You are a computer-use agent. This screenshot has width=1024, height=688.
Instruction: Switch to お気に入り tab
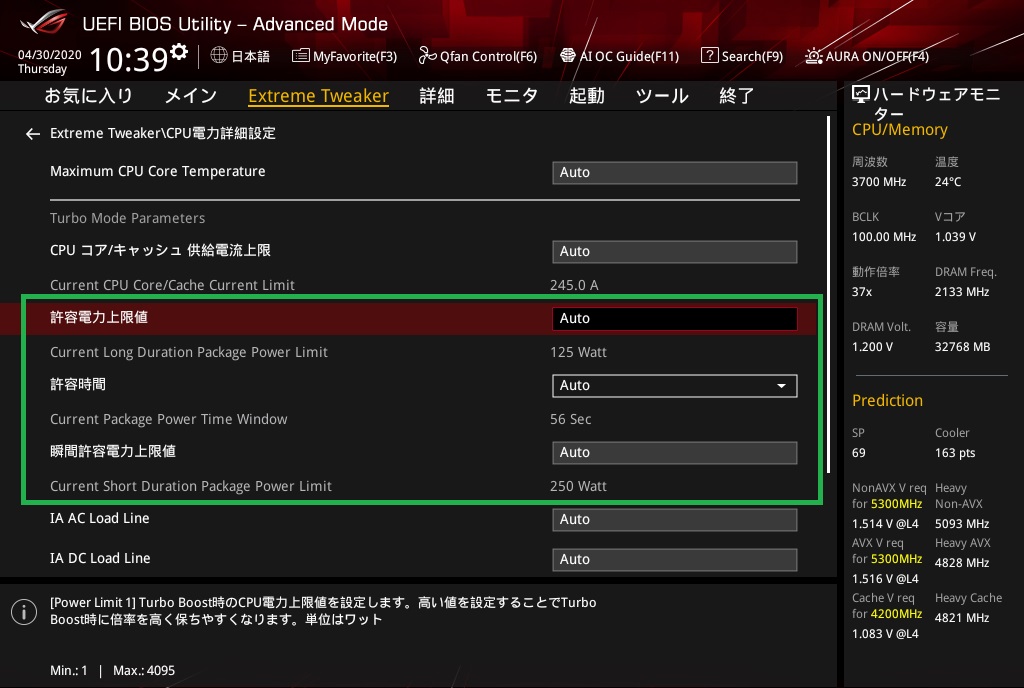(89, 96)
